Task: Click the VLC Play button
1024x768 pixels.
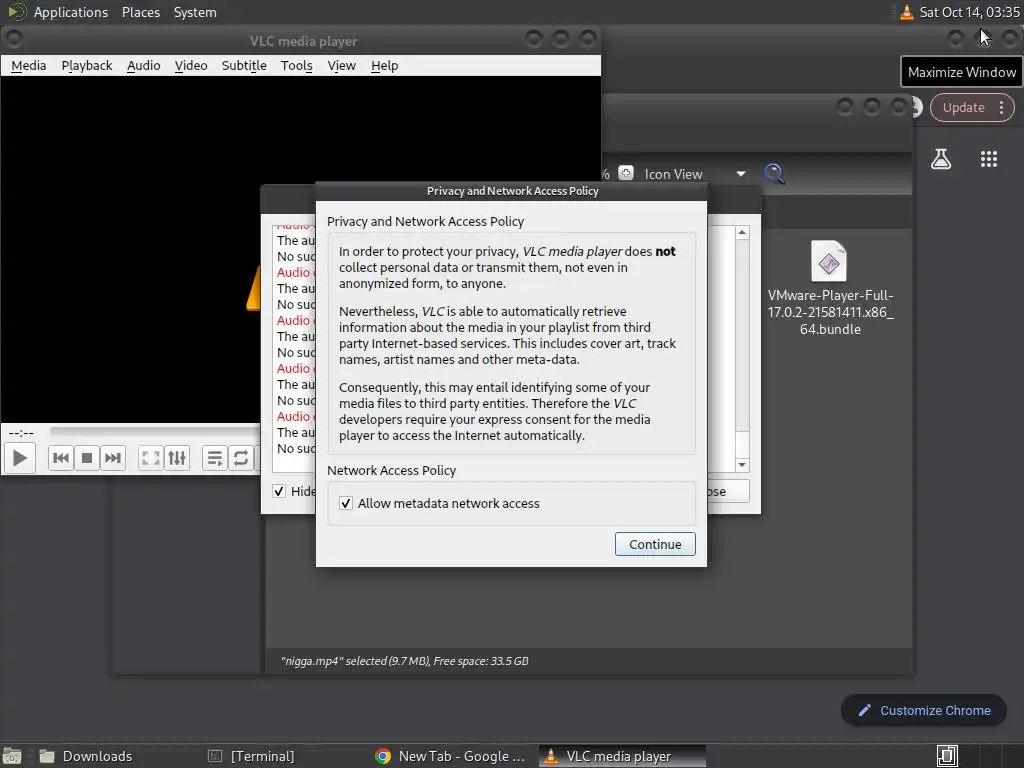Action: (x=20, y=458)
